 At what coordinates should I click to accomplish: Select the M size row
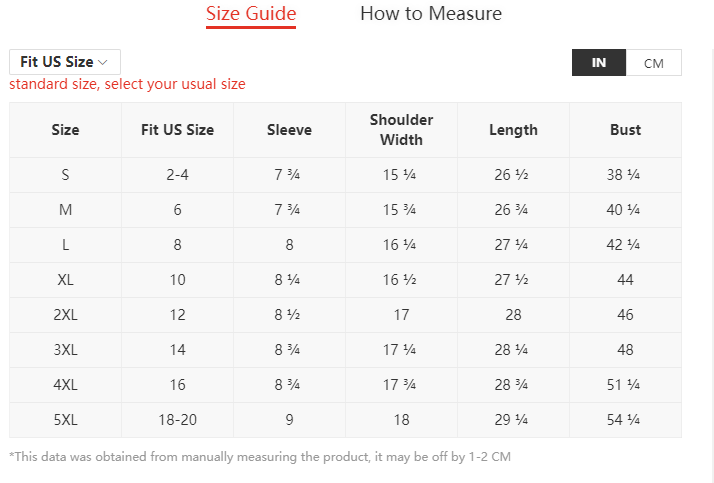65,210
